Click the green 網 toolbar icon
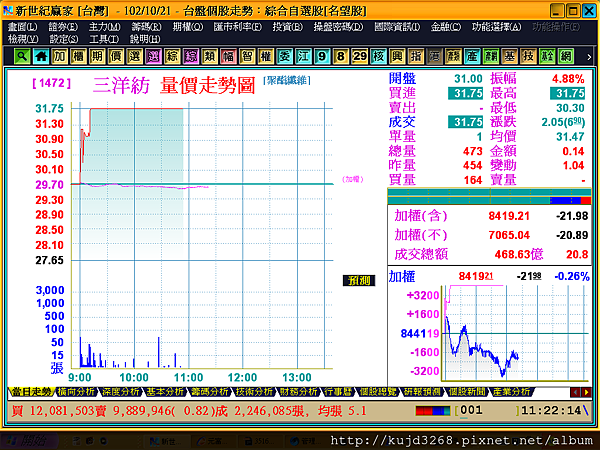Viewport: 600px width, 450px height. click(566, 57)
